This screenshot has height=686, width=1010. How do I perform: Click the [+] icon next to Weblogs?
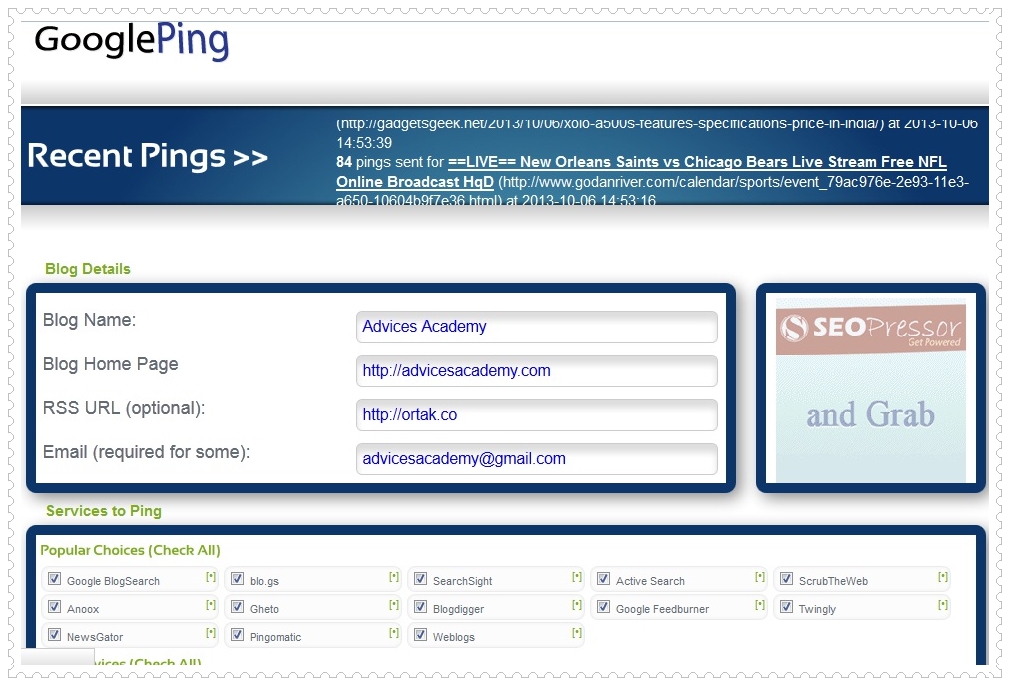coord(577,634)
